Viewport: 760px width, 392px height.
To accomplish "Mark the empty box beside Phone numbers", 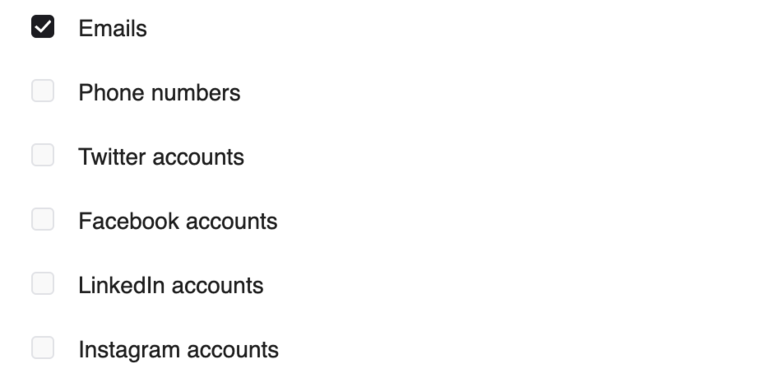I will [43, 91].
